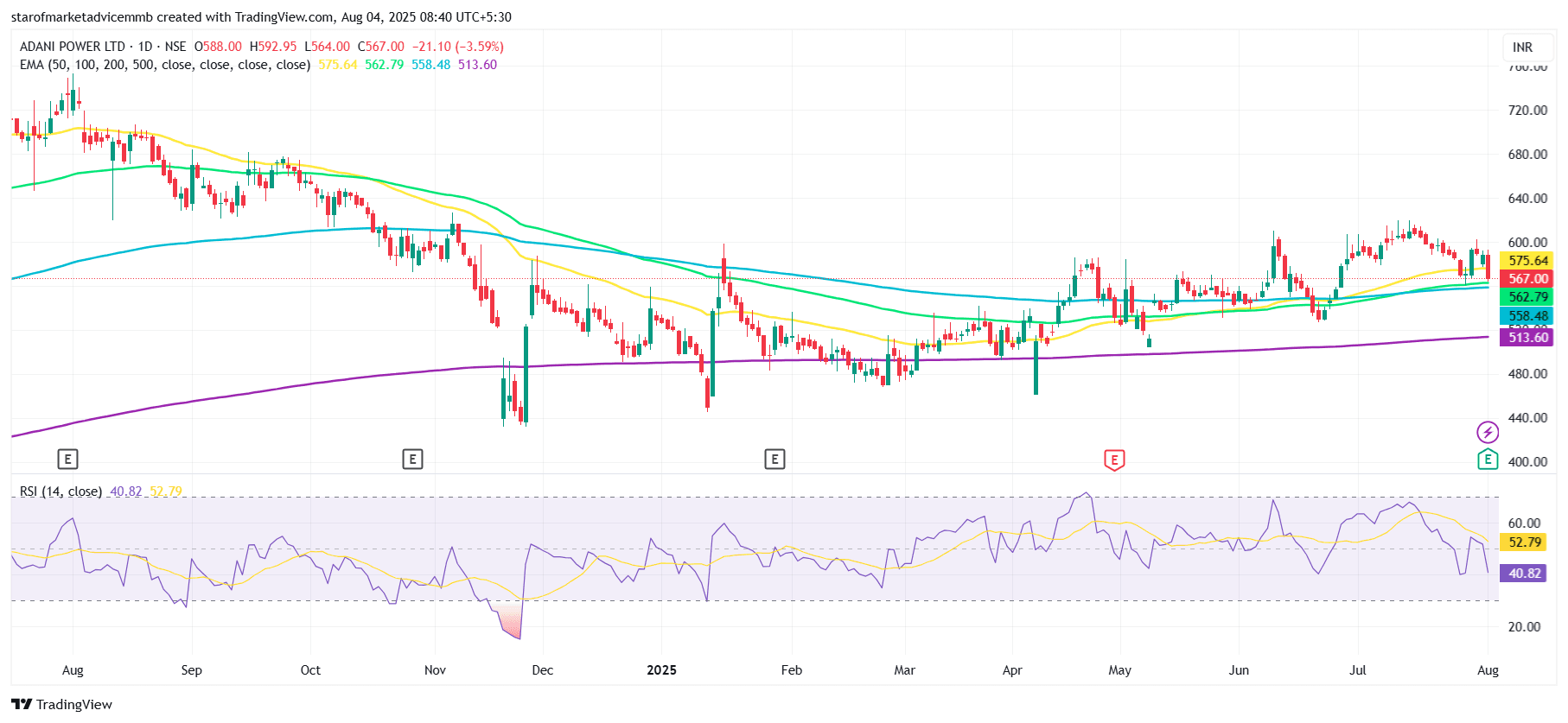
Task: Click the earnings E marker near Aug 2024
Action: (67, 459)
